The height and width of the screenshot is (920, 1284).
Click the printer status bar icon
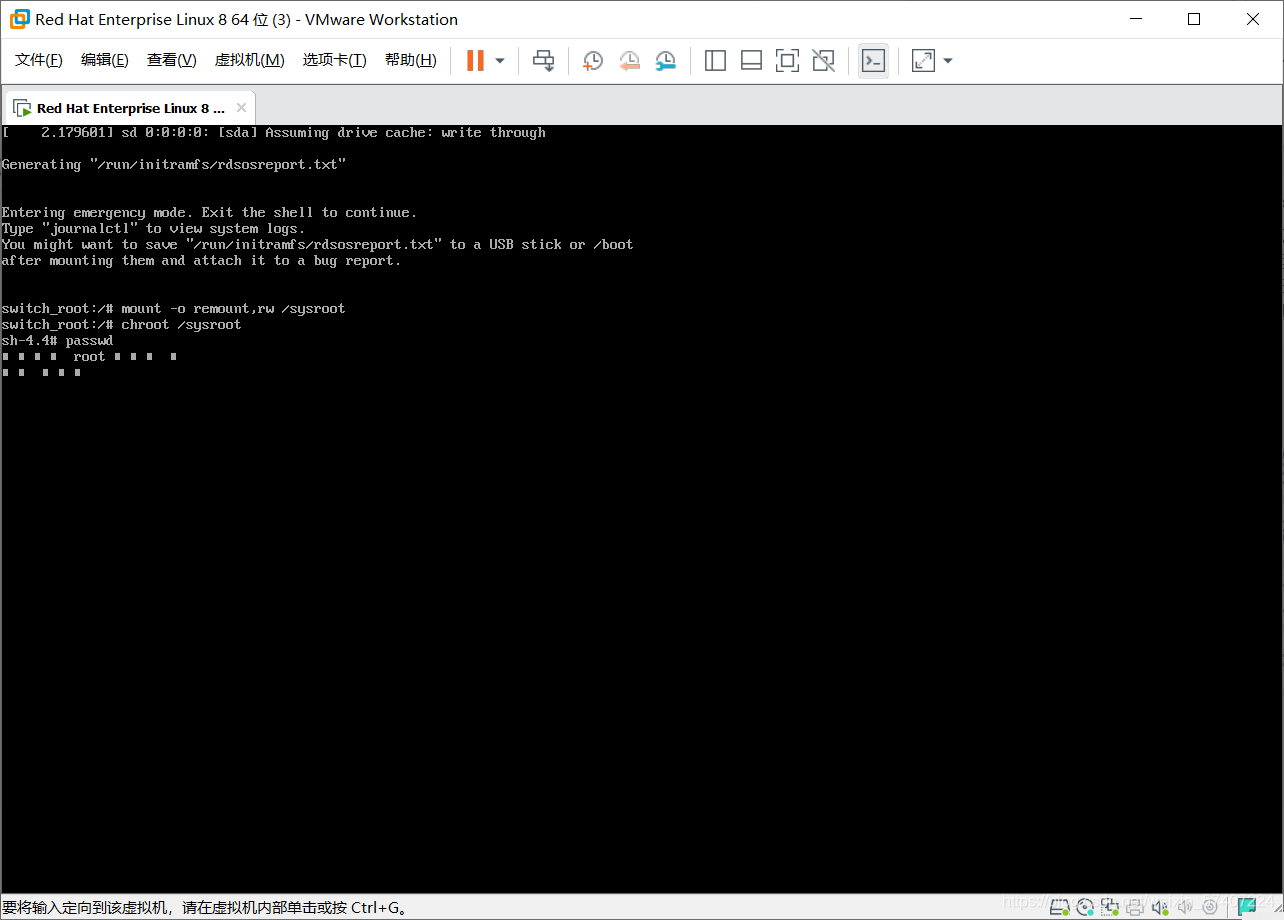(x=1135, y=907)
